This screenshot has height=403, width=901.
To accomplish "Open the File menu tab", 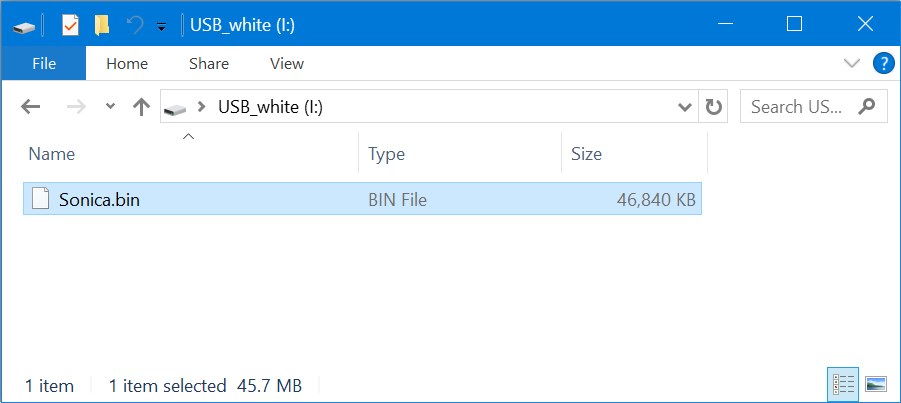I will pos(44,63).
